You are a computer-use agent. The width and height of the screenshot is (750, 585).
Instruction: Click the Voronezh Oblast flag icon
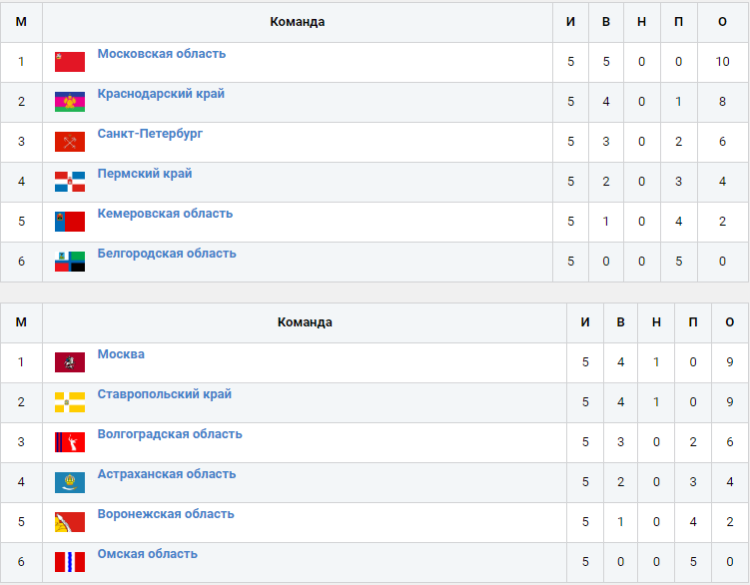pyautogui.click(x=70, y=523)
